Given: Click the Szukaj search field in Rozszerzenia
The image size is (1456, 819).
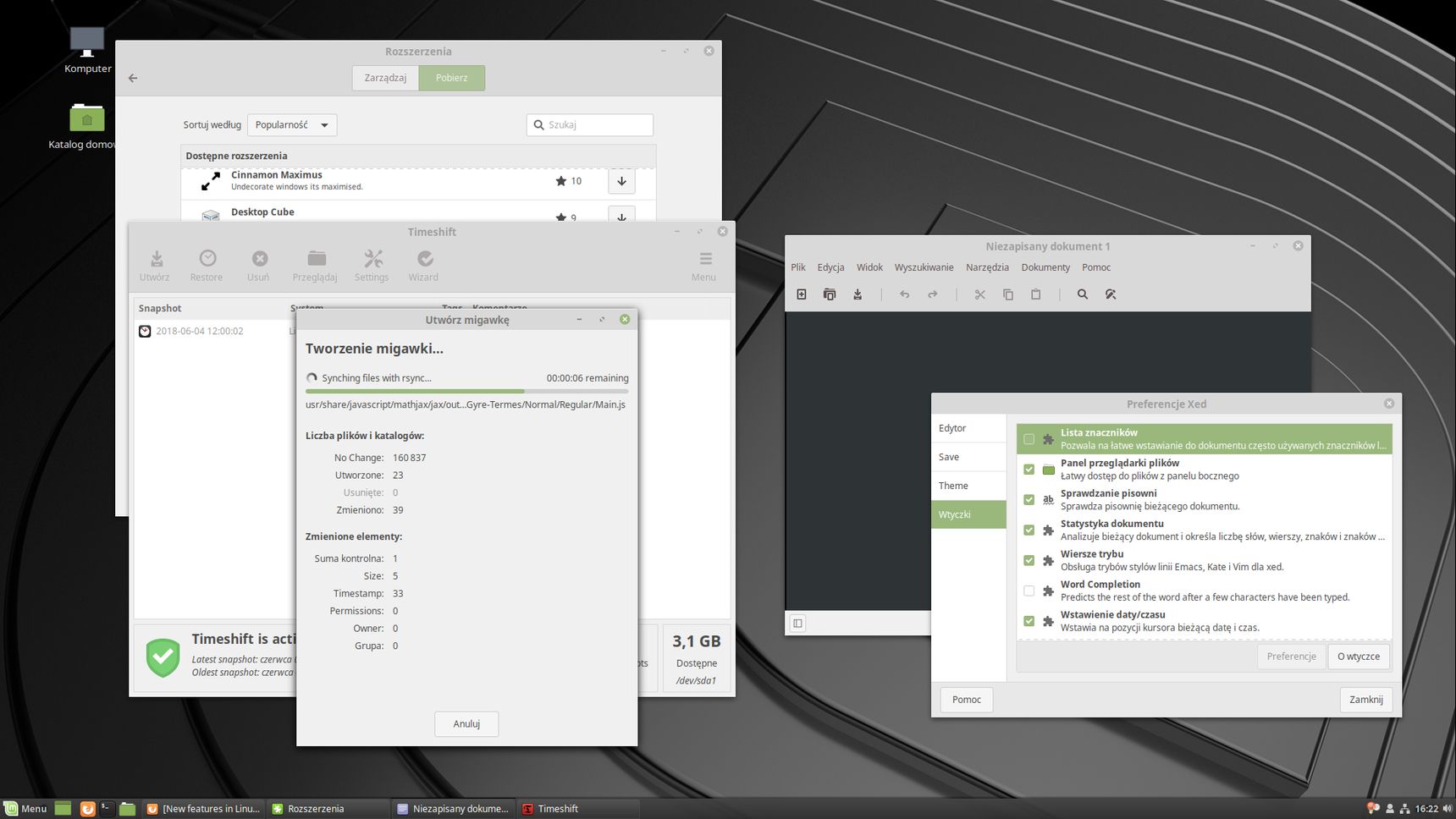Looking at the screenshot, I should (590, 124).
